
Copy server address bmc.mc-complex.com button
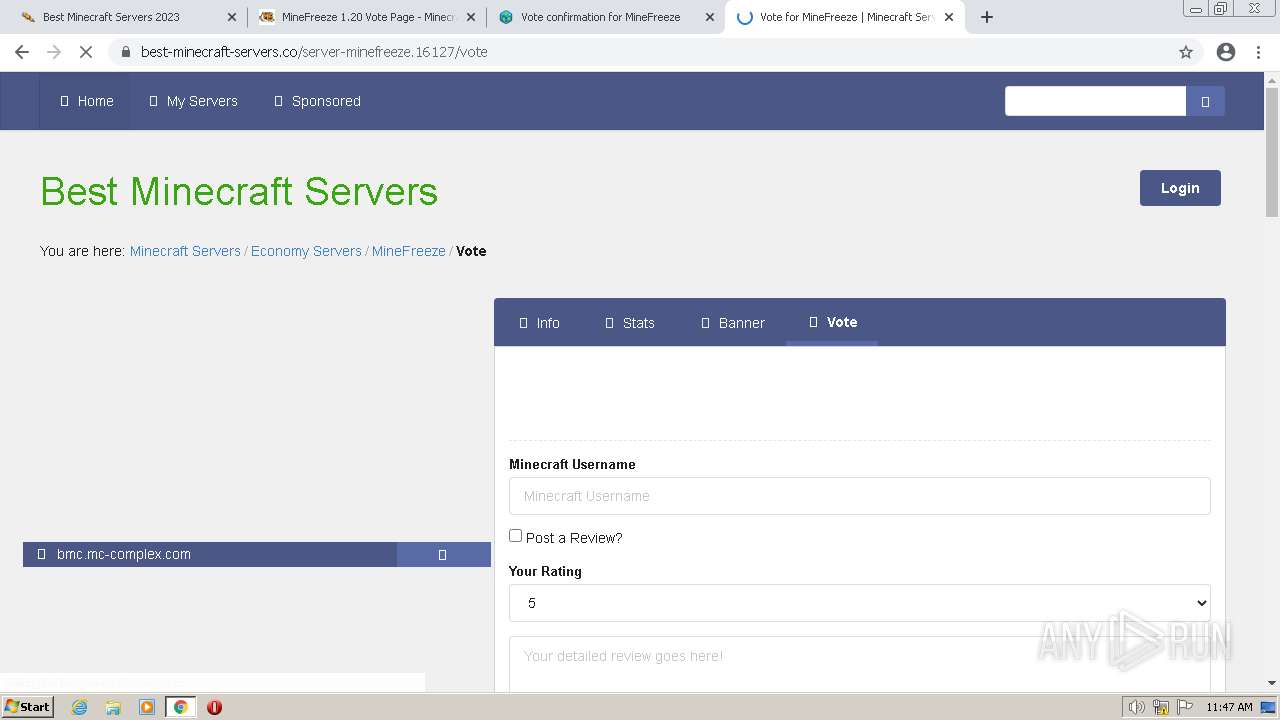[443, 554]
